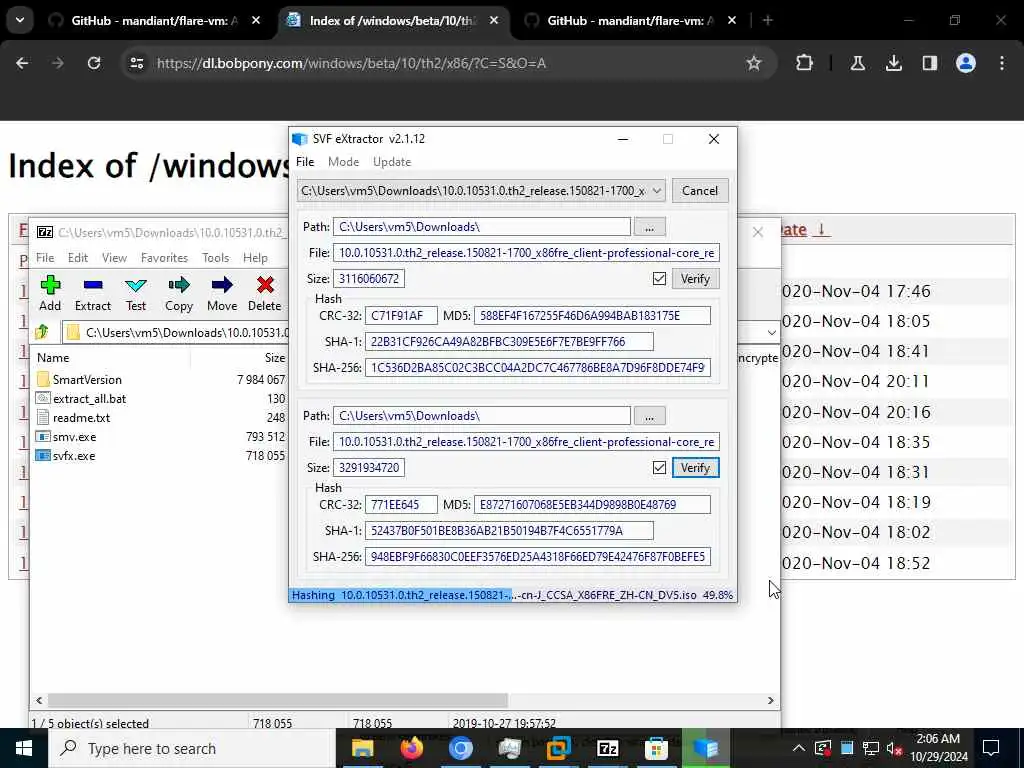This screenshot has width=1024, height=768.
Task: Open a new browser tab
Action: pos(768,20)
